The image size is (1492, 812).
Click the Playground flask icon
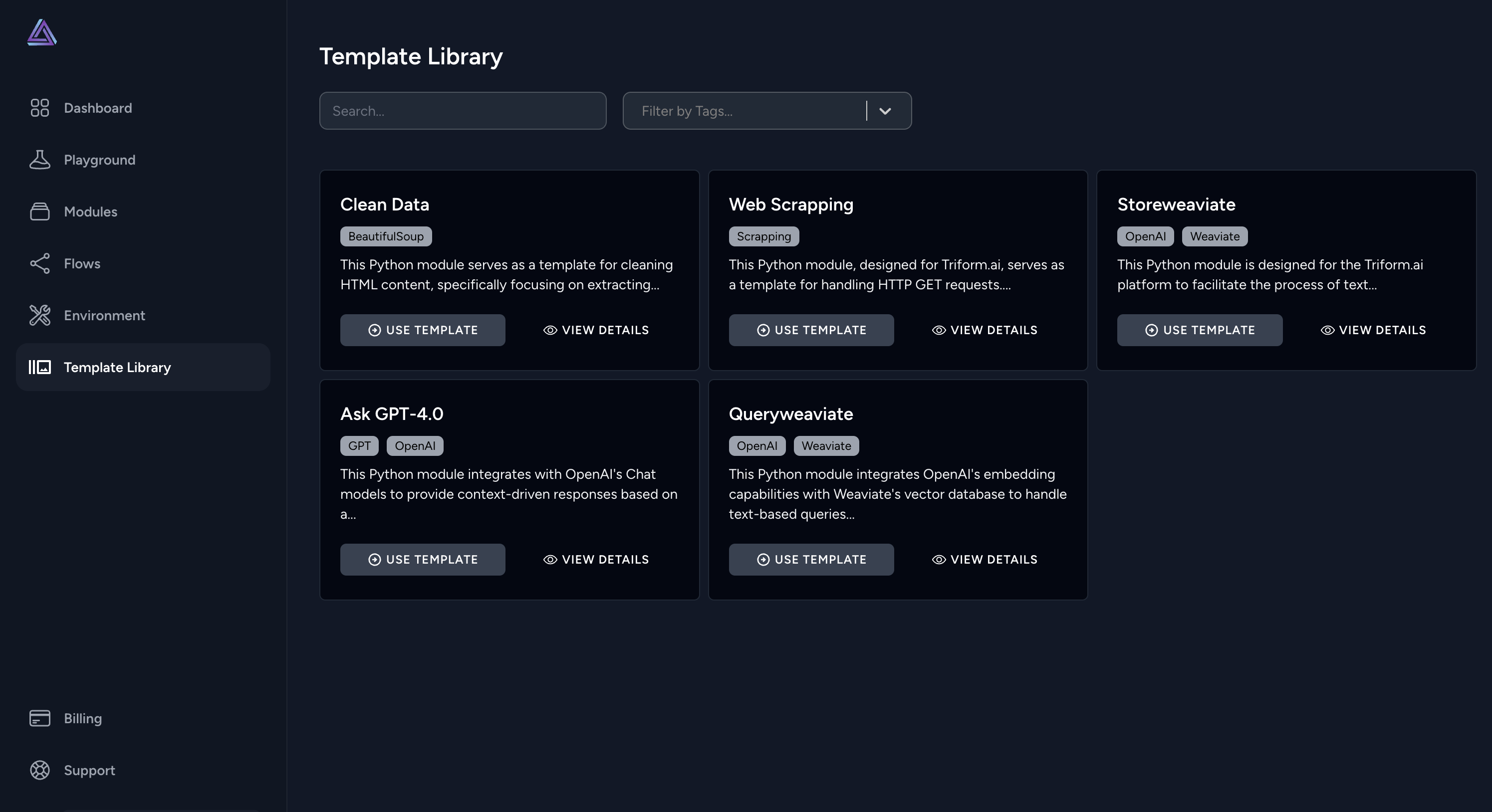coord(39,160)
